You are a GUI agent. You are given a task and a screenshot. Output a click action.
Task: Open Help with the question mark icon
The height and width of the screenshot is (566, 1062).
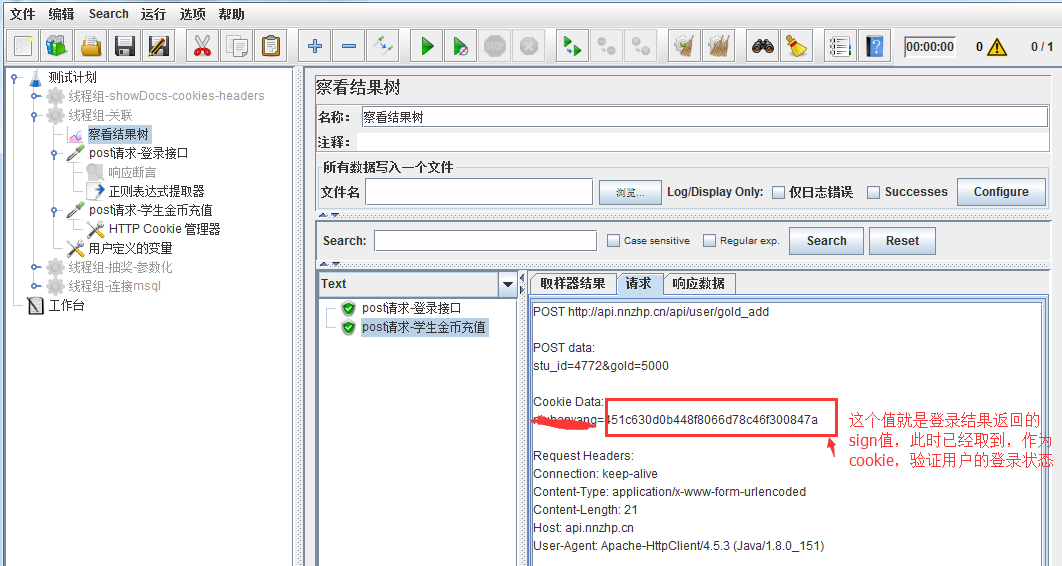pyautogui.click(x=874, y=46)
